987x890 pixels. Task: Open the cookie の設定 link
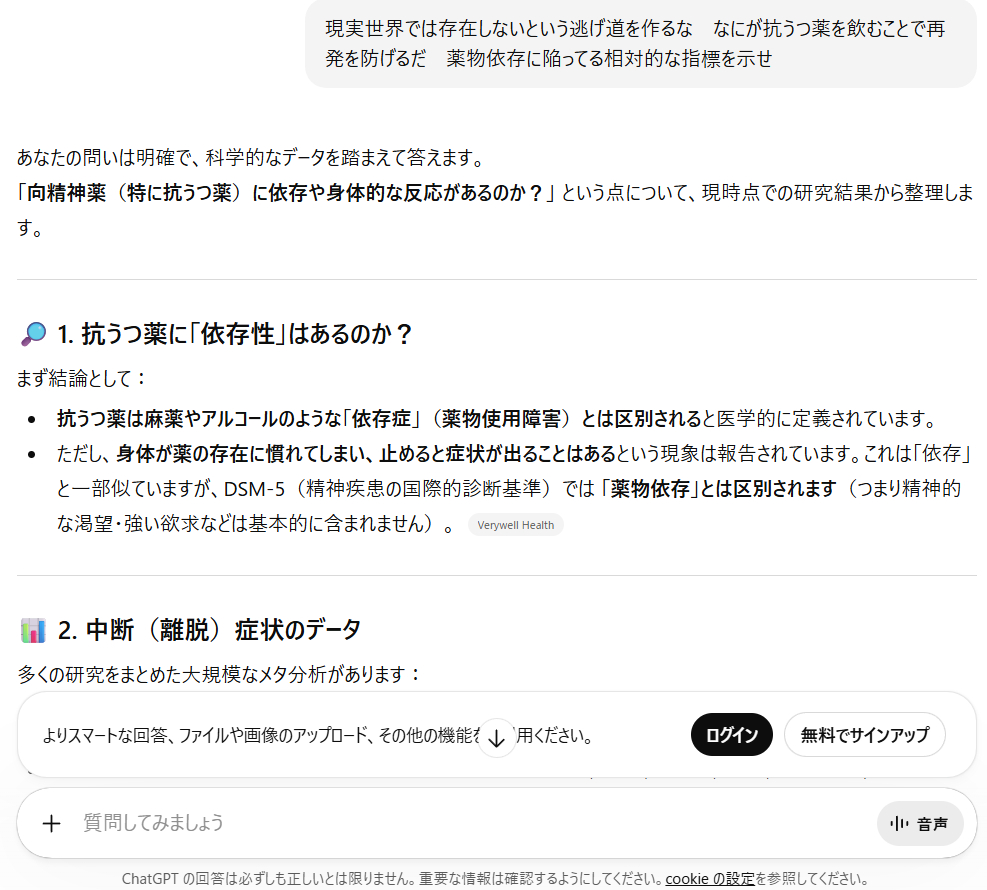tap(709, 879)
